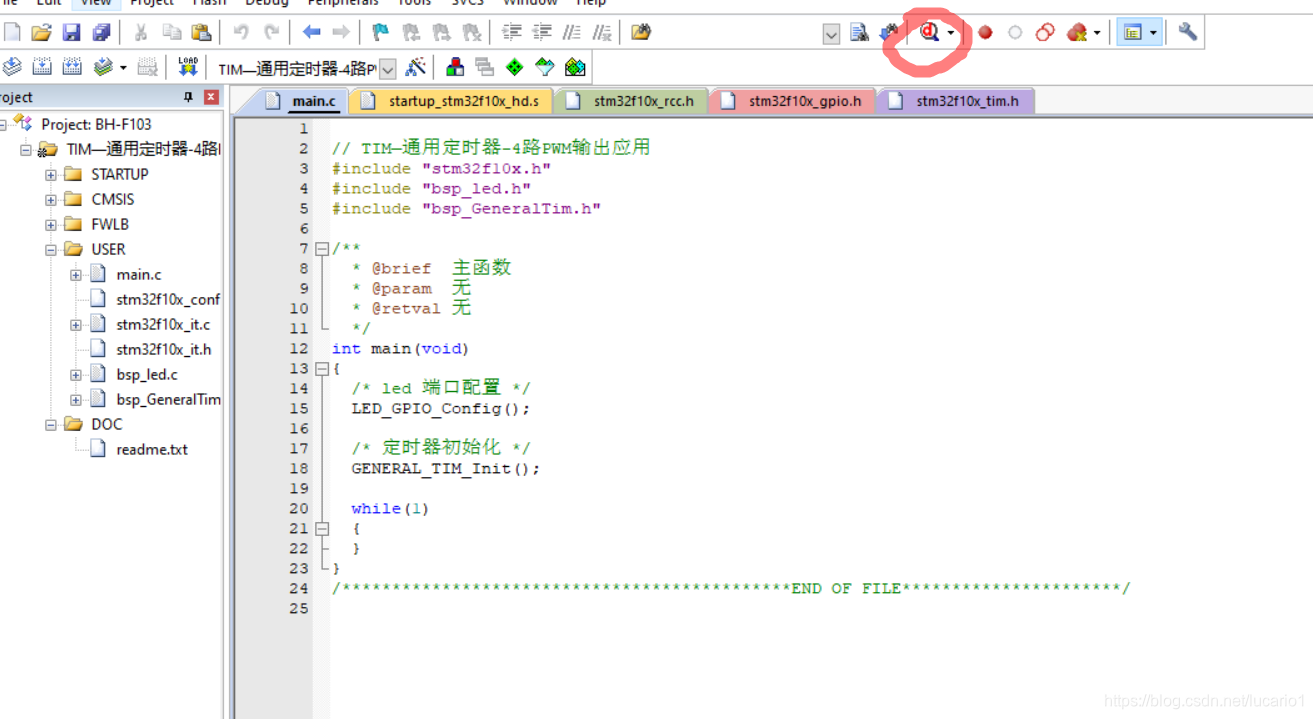The width and height of the screenshot is (1313, 719).
Task: Expand the STARTUP folder
Action: [51, 174]
